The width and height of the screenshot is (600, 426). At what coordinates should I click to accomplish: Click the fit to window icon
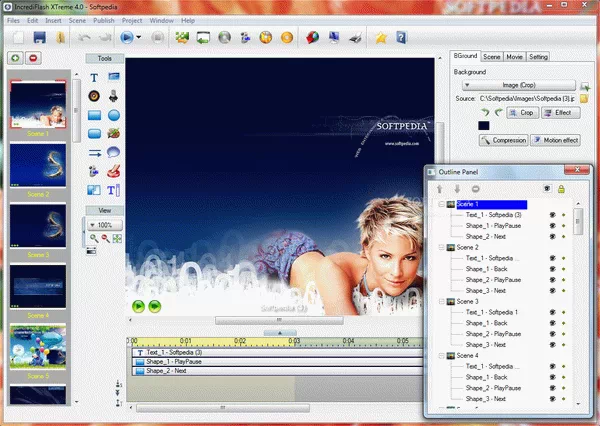click(117, 238)
